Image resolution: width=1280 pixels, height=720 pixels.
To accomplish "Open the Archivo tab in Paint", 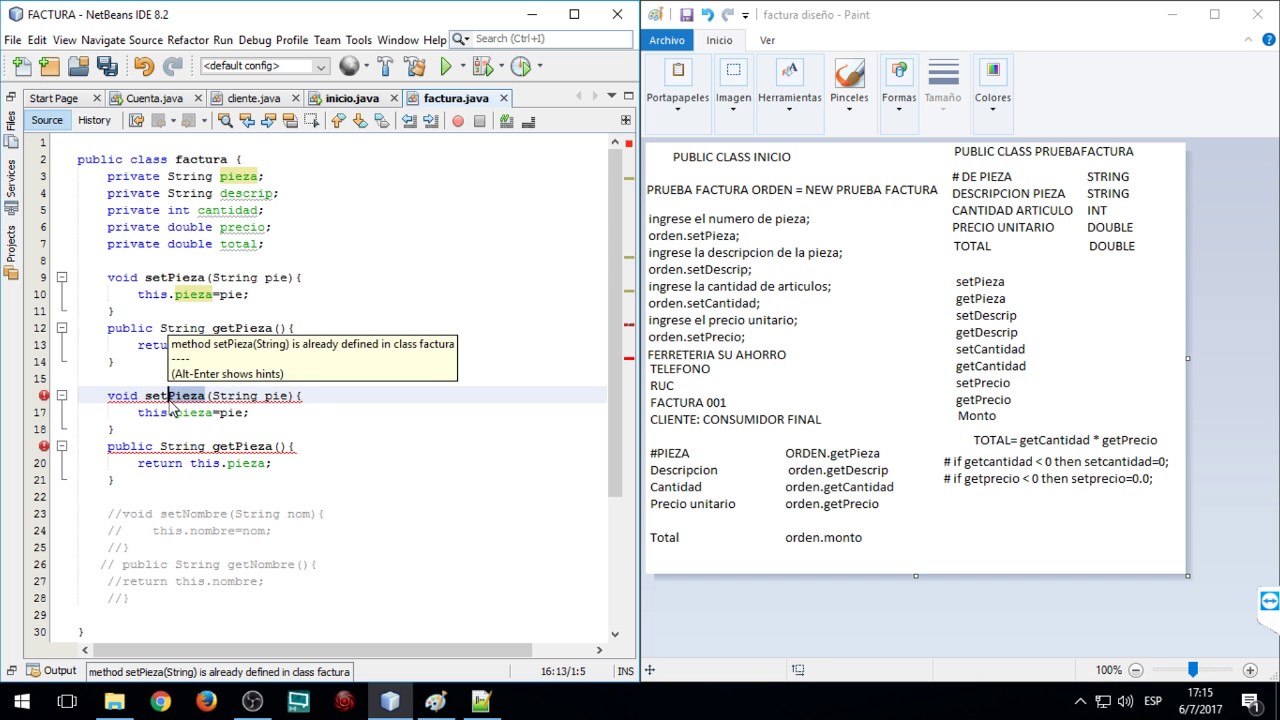I will (667, 40).
